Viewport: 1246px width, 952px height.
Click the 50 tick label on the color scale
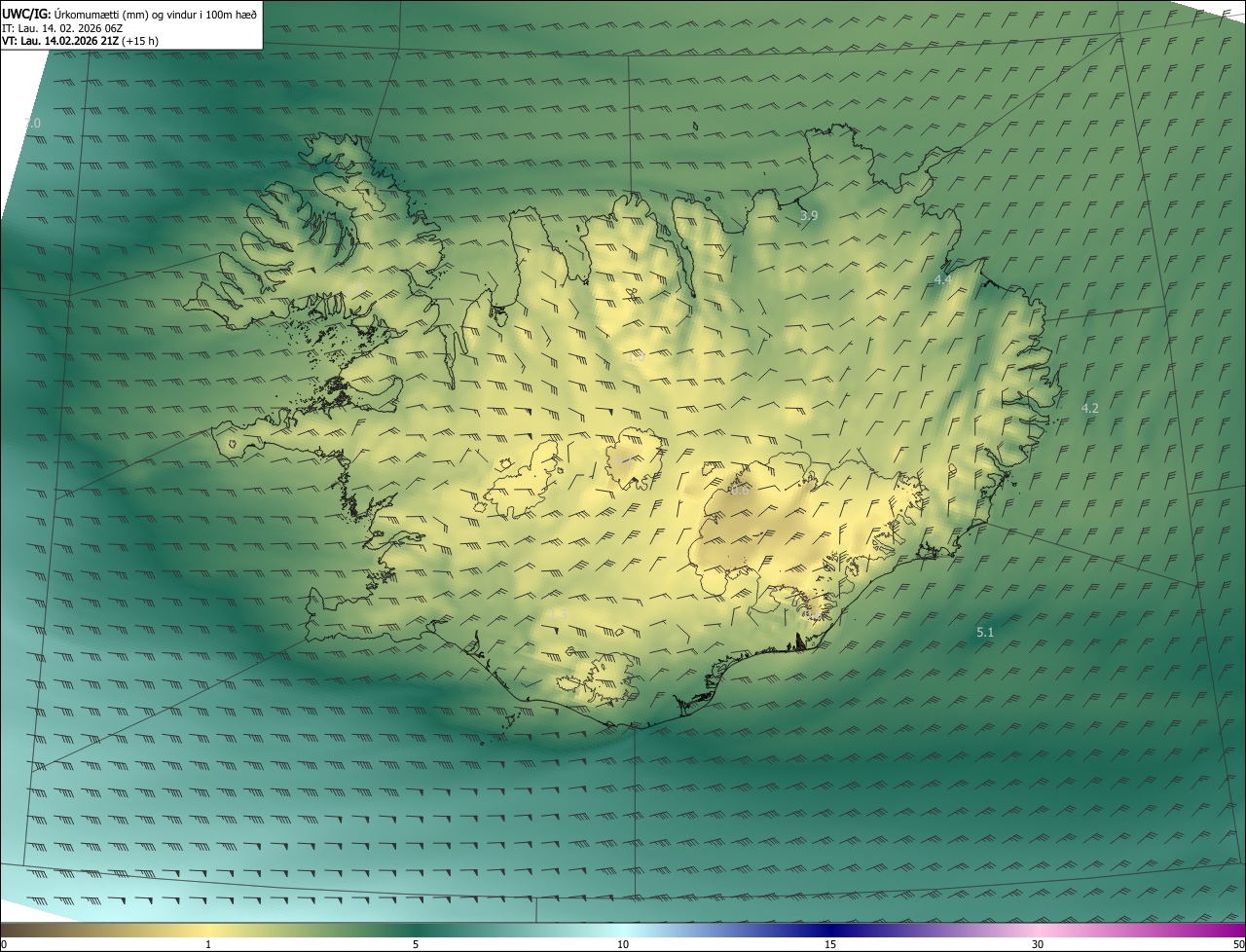[x=1238, y=944]
